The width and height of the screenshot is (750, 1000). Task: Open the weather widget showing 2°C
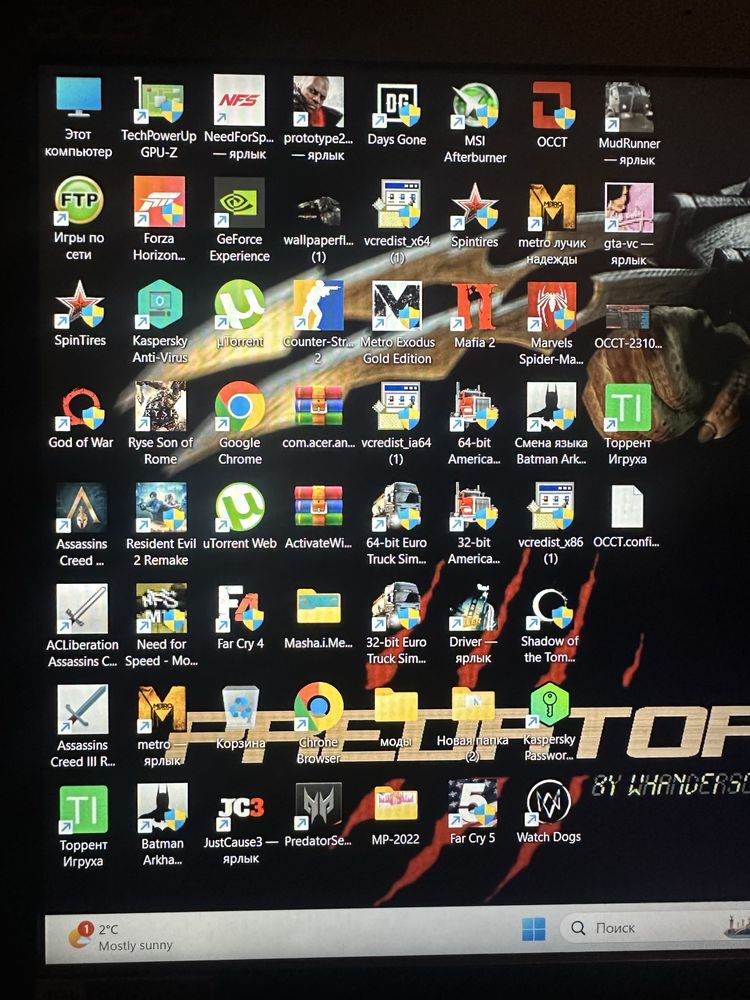point(121,937)
